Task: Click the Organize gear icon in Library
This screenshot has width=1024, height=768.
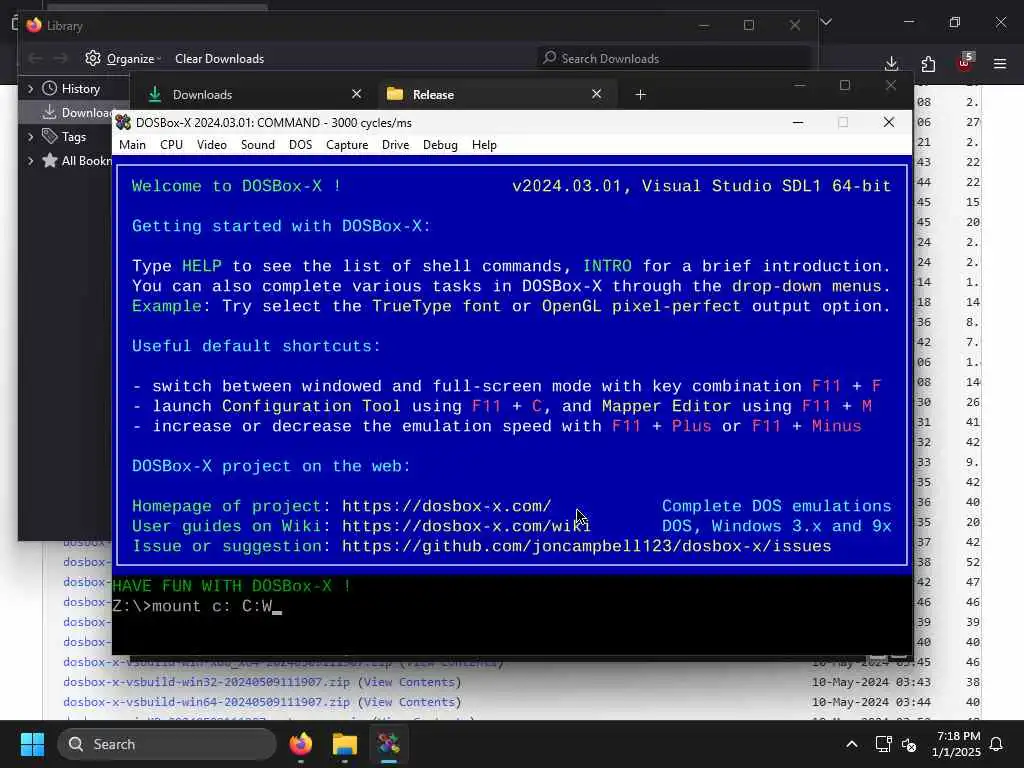Action: coord(93,58)
